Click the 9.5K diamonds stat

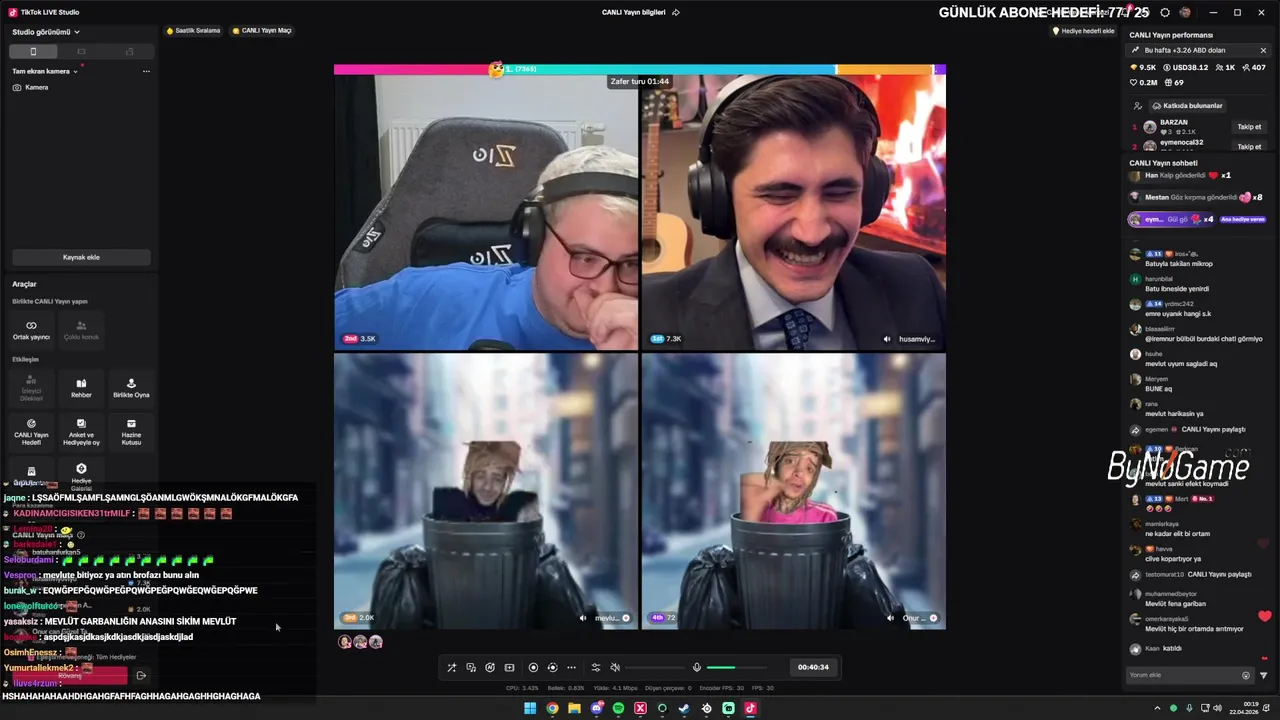(1142, 67)
